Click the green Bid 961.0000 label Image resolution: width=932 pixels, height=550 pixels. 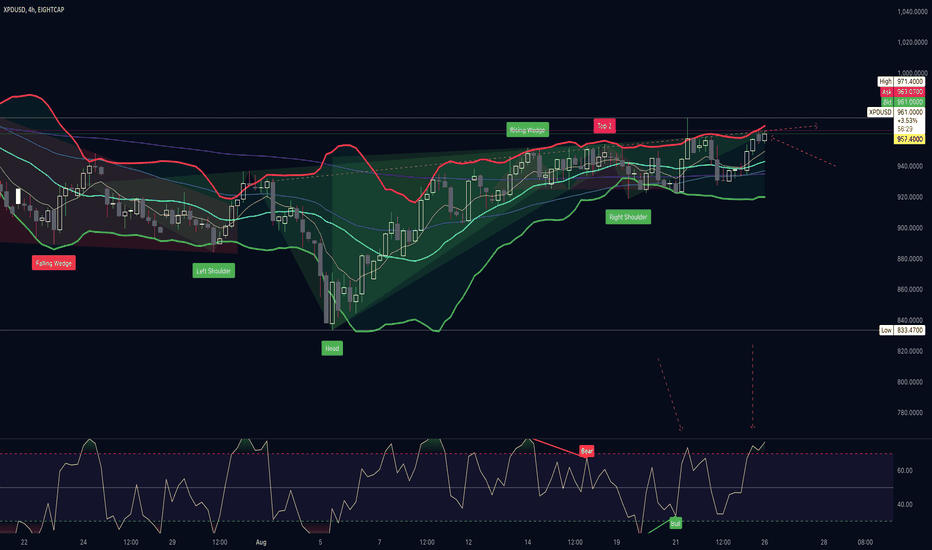[902, 102]
